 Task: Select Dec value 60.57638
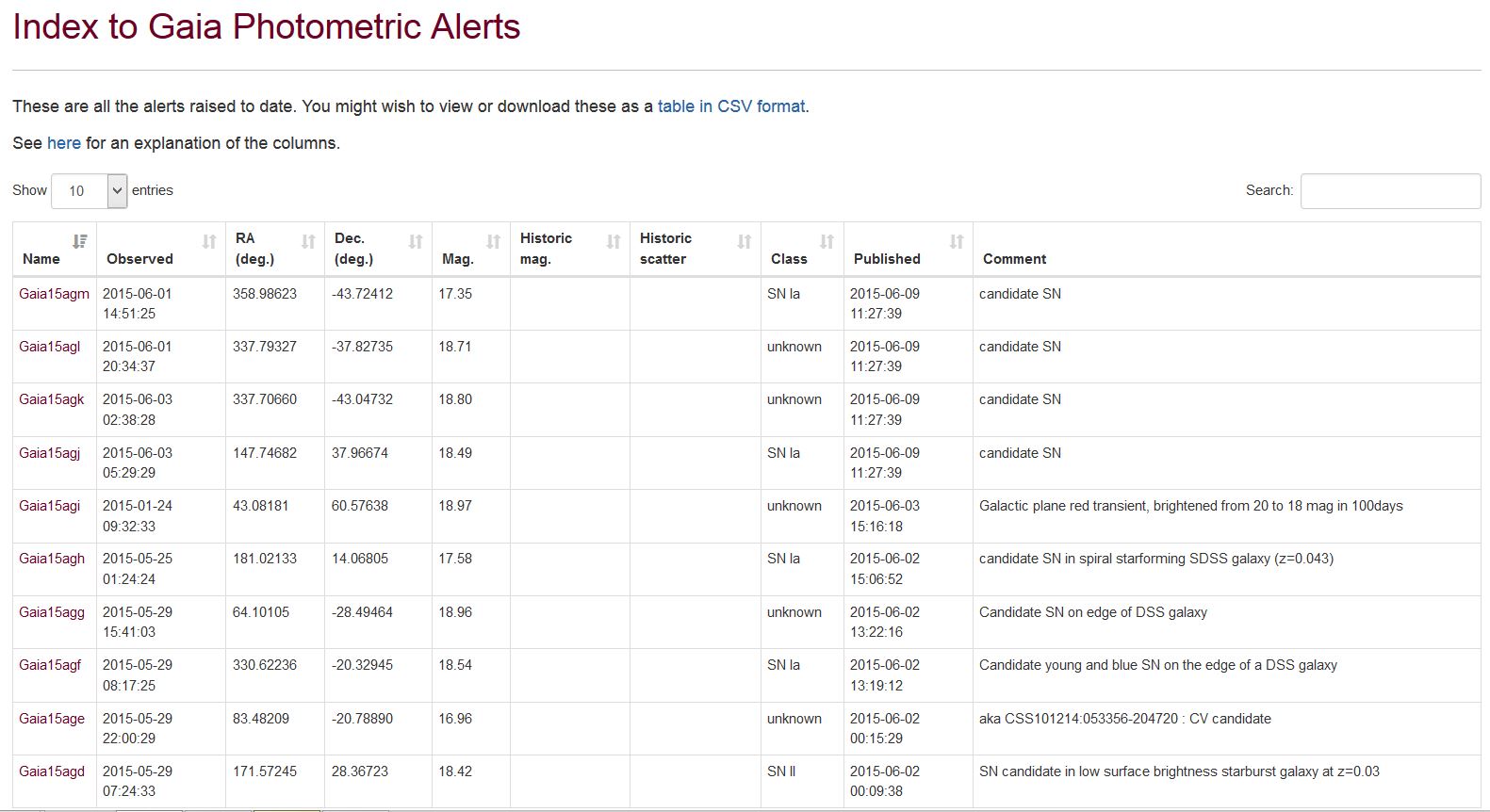pyautogui.click(x=359, y=506)
